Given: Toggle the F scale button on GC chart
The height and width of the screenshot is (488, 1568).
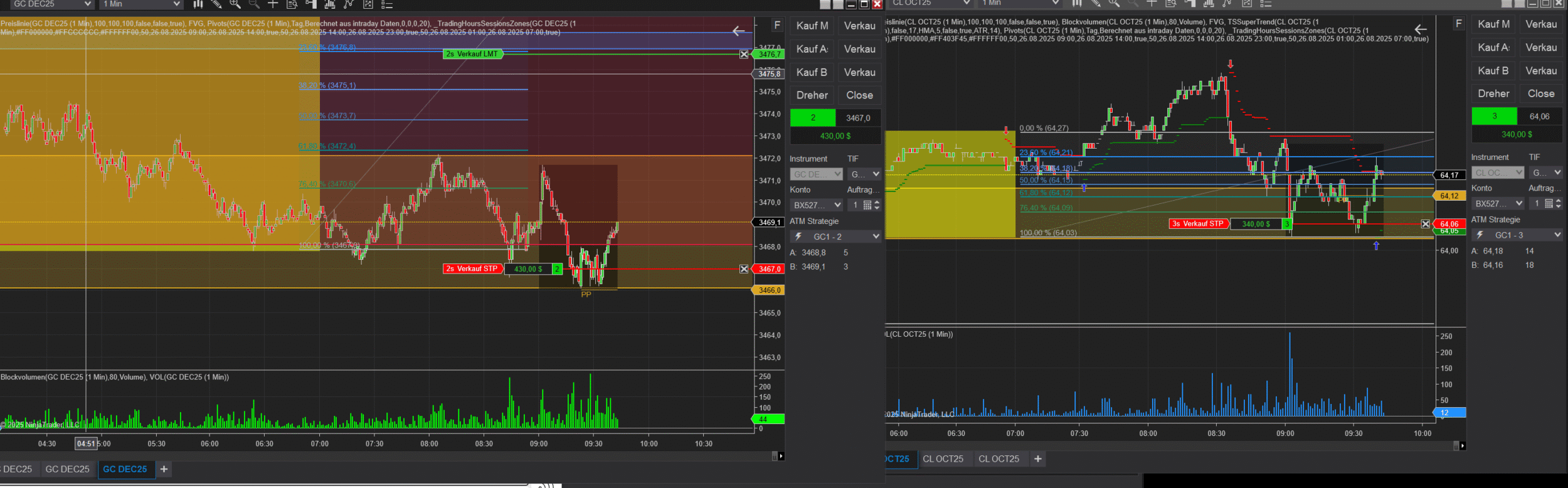Looking at the screenshot, I should (777, 25).
